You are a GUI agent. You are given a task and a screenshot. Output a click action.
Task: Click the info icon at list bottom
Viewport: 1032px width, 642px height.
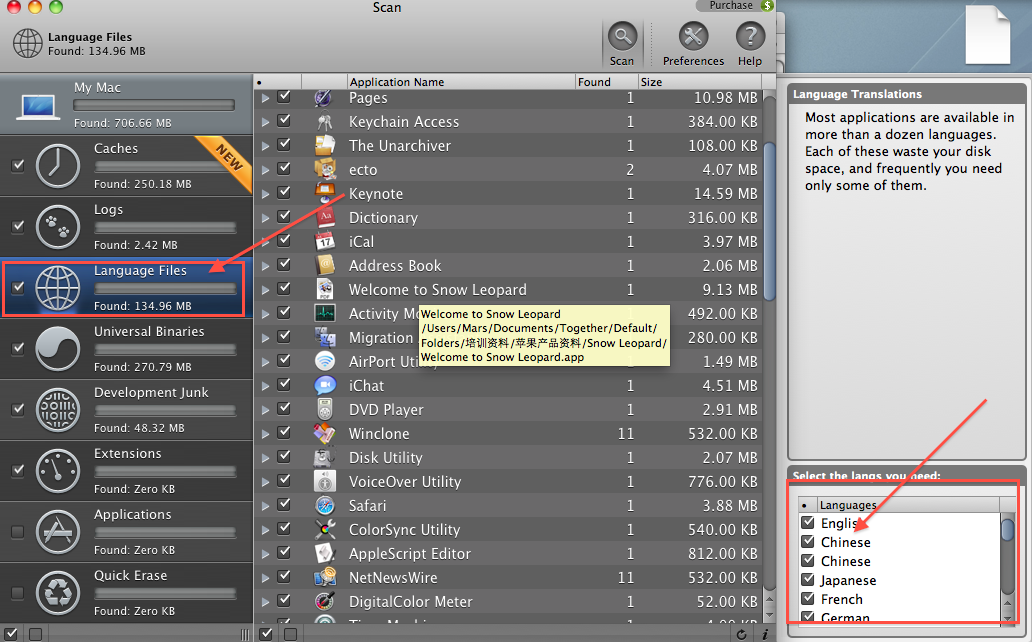(x=765, y=634)
